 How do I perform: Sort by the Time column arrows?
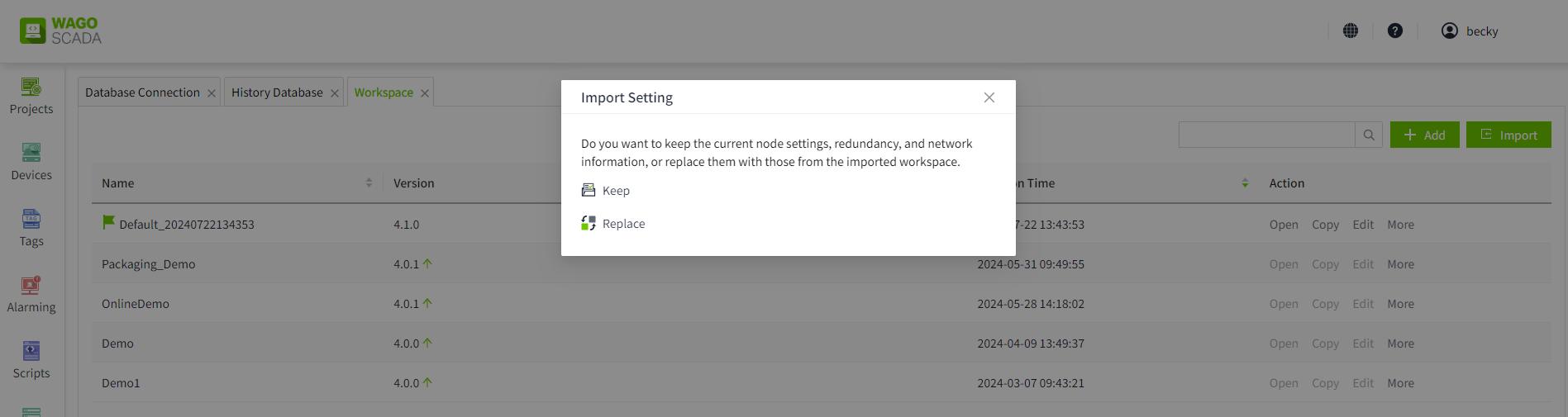click(x=1245, y=183)
